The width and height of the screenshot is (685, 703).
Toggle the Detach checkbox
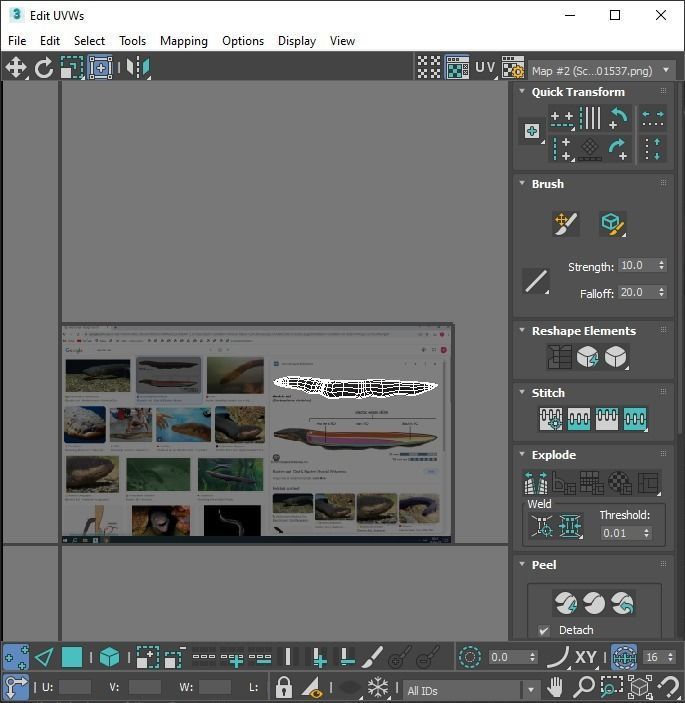(544, 630)
